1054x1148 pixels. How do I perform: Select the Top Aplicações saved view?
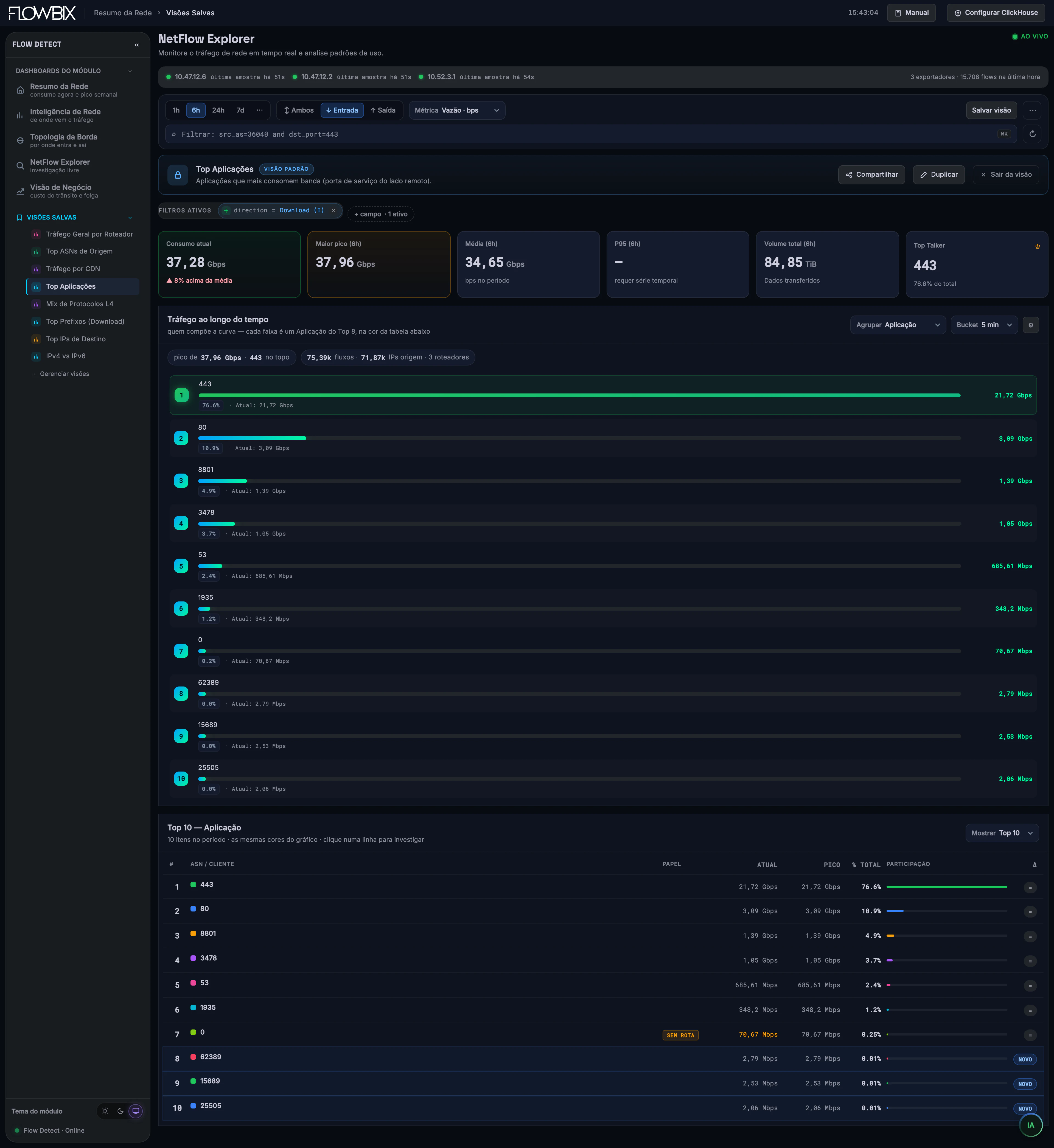83,287
